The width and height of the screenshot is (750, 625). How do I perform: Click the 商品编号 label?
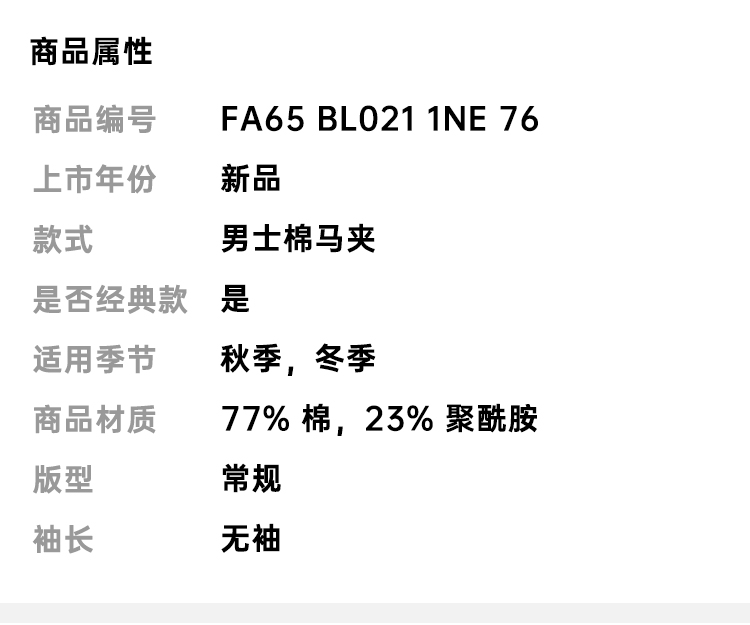coord(94,120)
